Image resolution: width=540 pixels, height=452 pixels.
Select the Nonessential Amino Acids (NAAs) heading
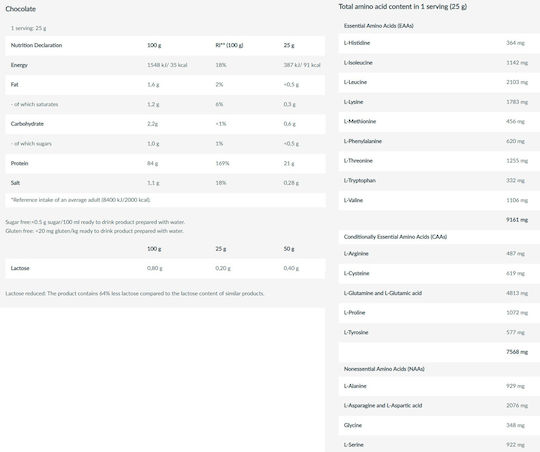point(384,369)
